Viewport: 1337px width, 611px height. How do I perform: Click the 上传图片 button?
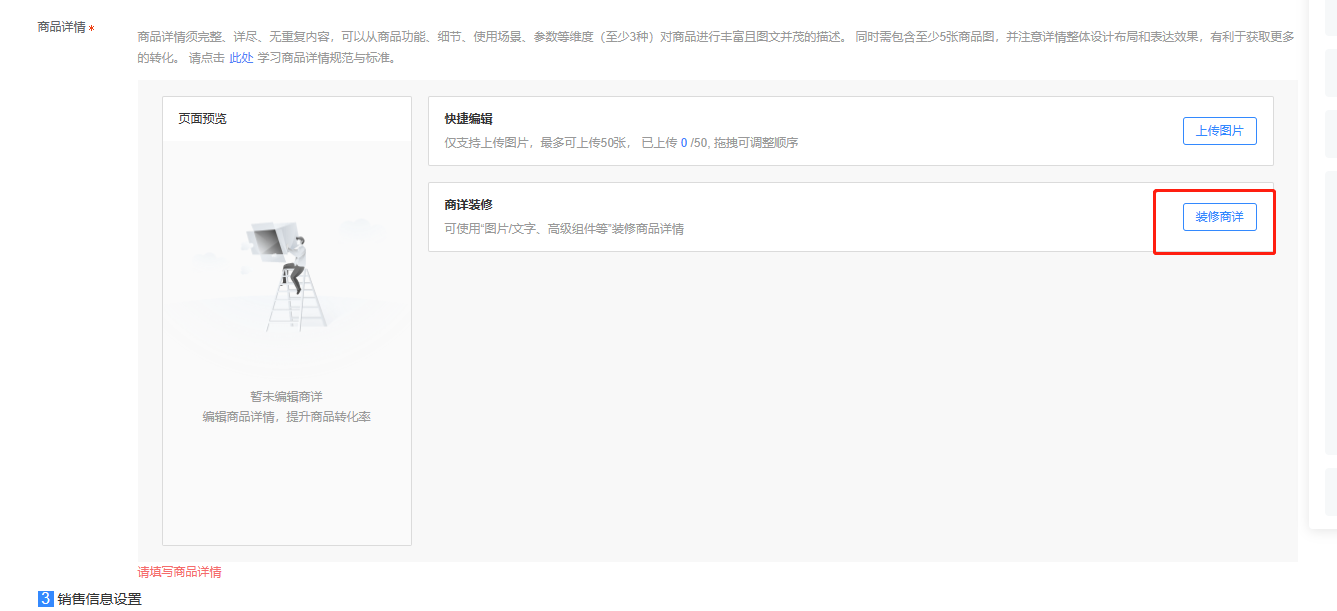1219,131
